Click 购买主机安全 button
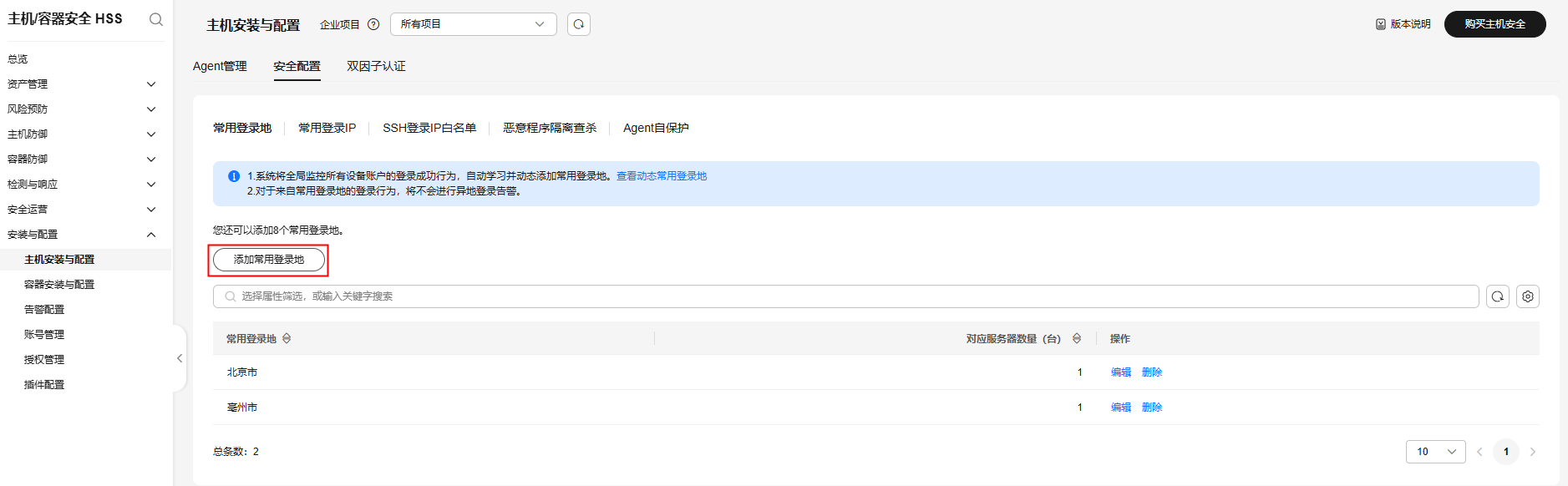The height and width of the screenshot is (486, 1568). point(1495,24)
